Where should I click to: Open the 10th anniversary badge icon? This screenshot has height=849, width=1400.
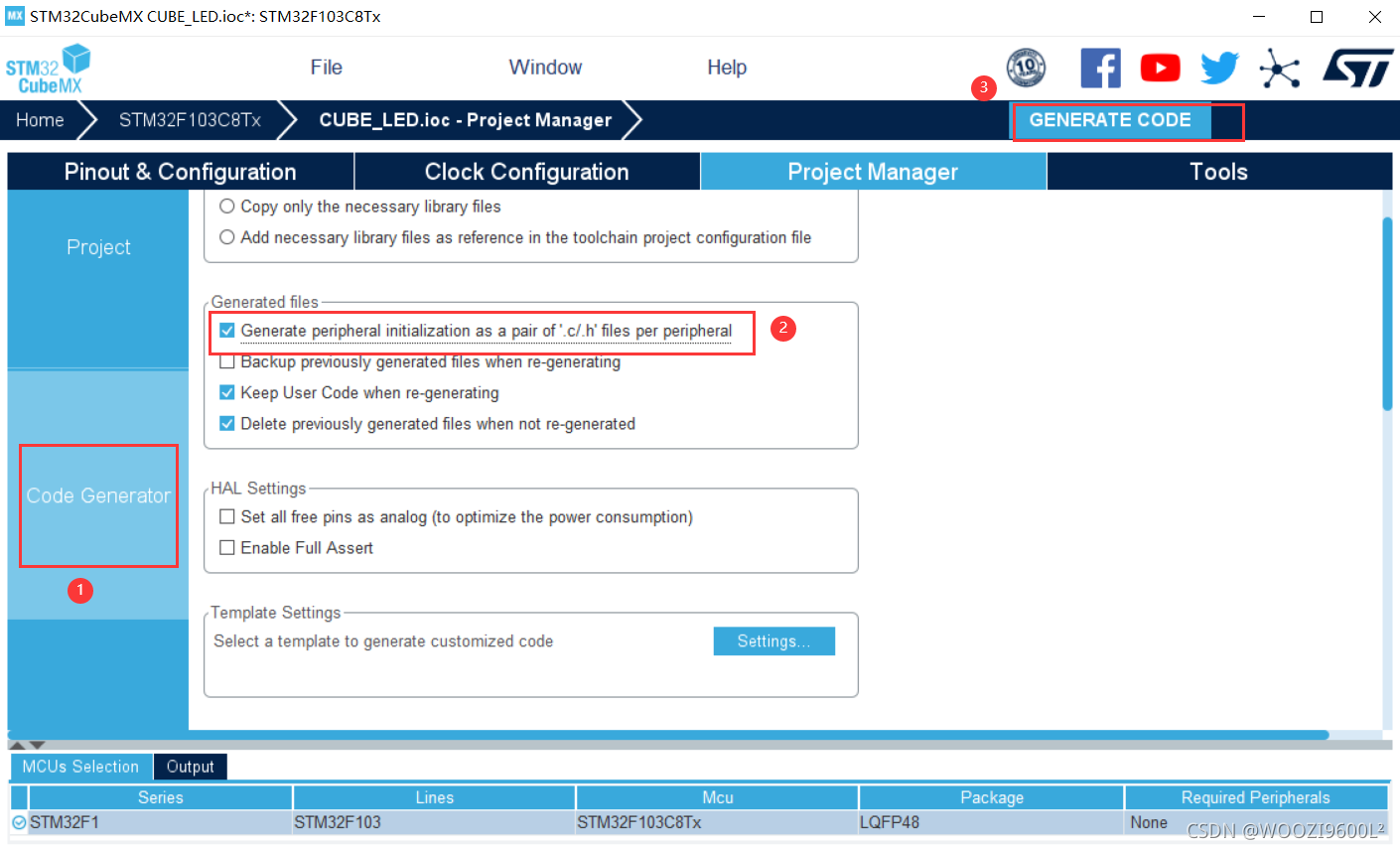pyautogui.click(x=1026, y=68)
